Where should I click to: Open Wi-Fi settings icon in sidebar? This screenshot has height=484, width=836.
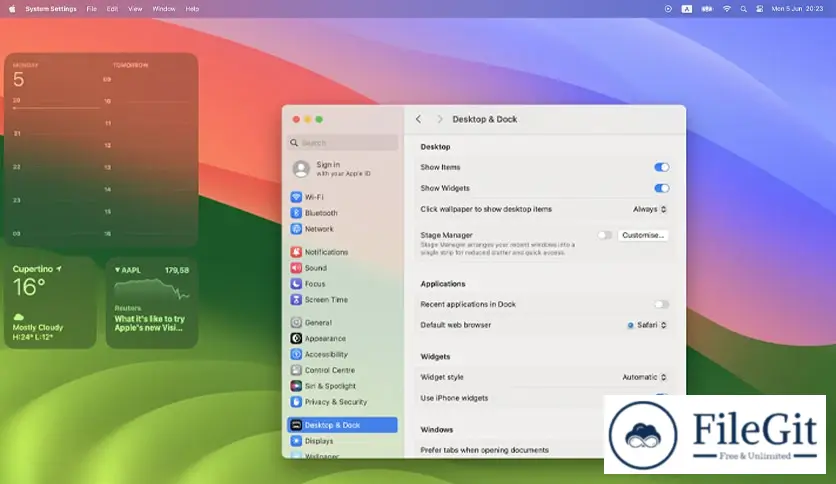click(296, 197)
